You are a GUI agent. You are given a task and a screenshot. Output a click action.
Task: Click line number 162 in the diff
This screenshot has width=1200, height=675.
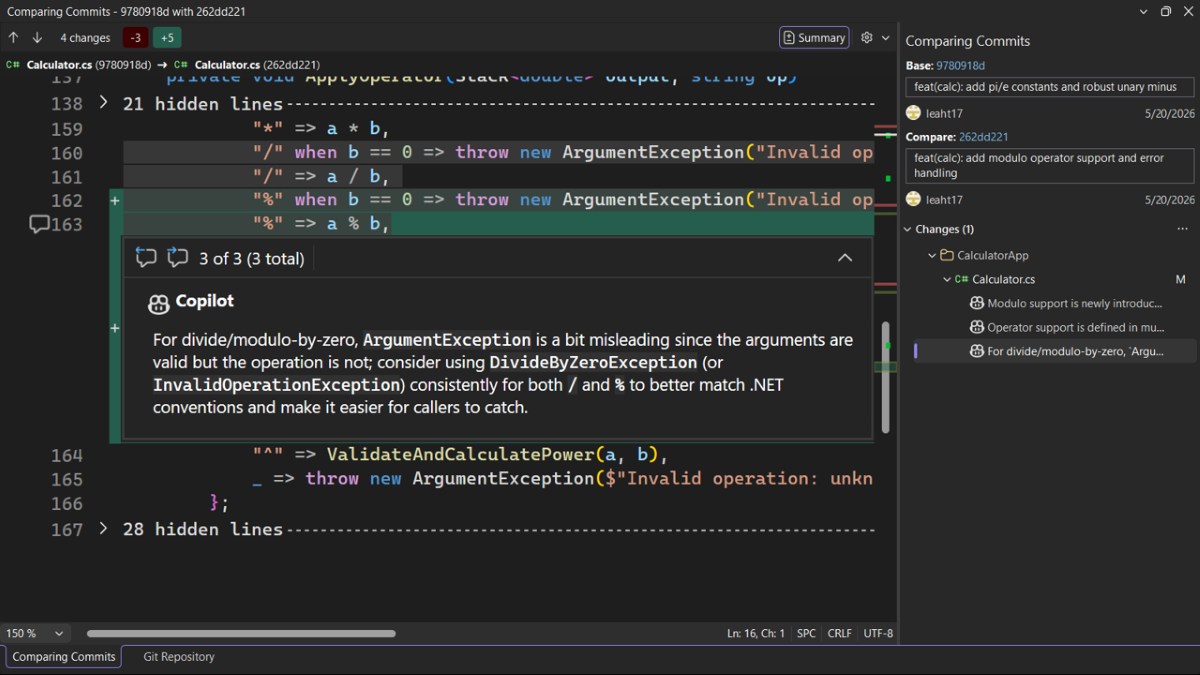tap(67, 200)
